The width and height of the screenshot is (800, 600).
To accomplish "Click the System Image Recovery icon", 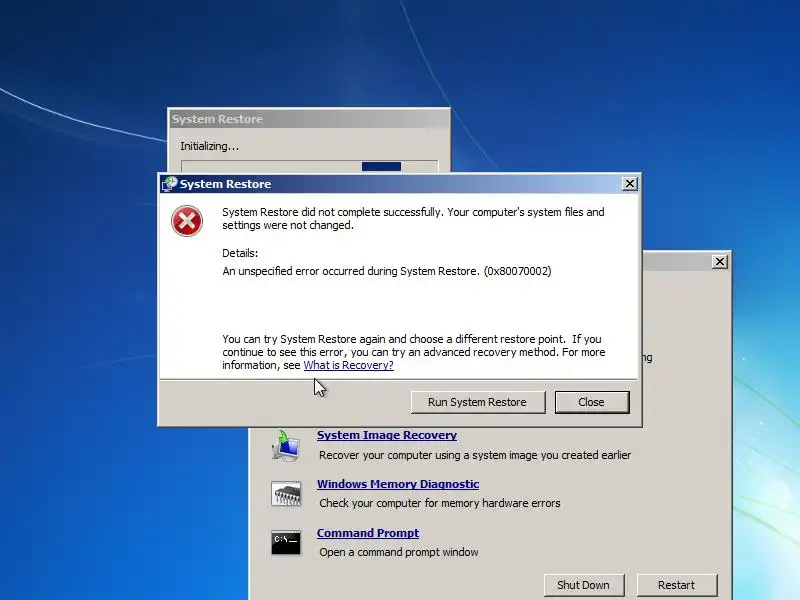I will 286,446.
